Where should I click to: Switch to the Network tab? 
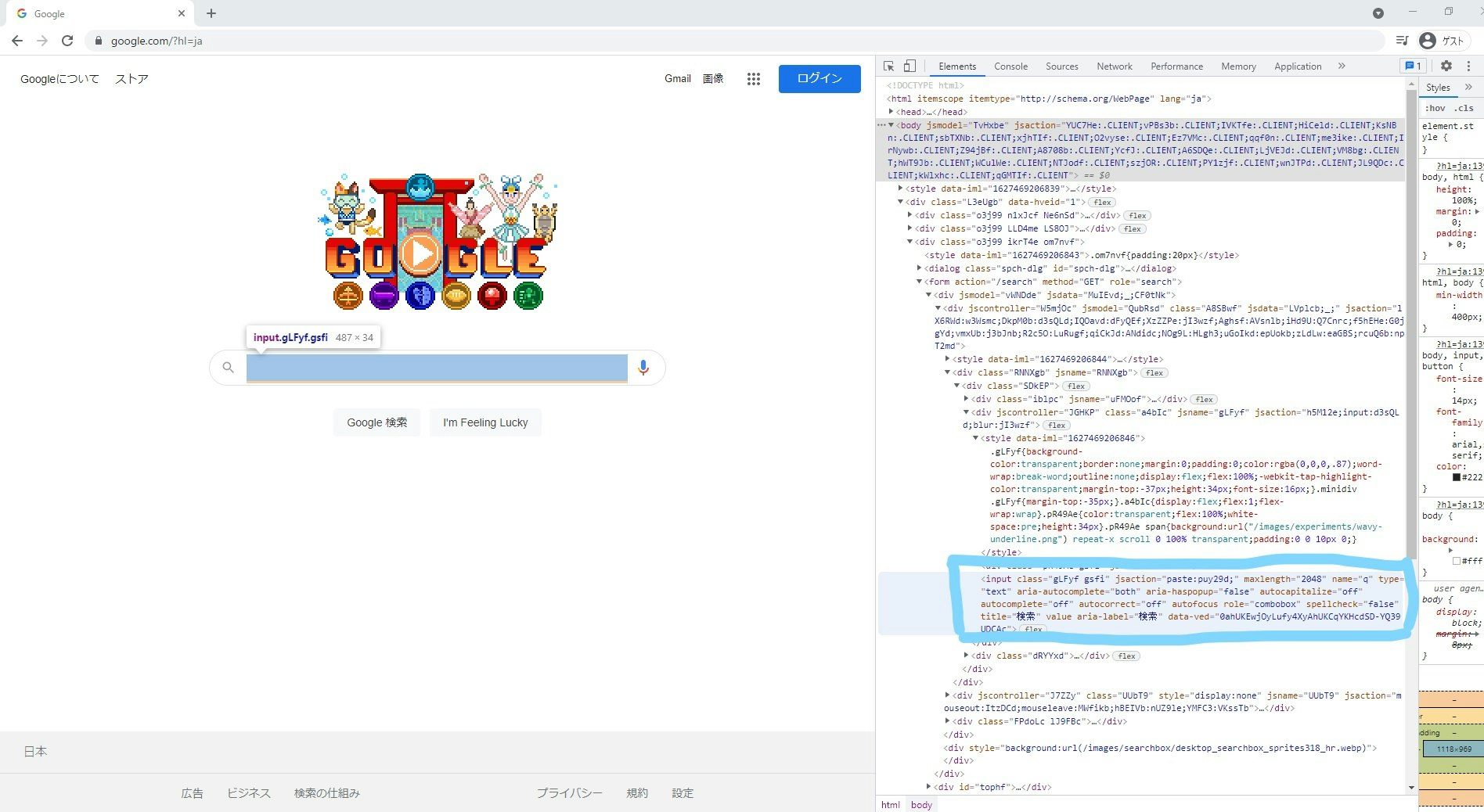[x=1115, y=66]
